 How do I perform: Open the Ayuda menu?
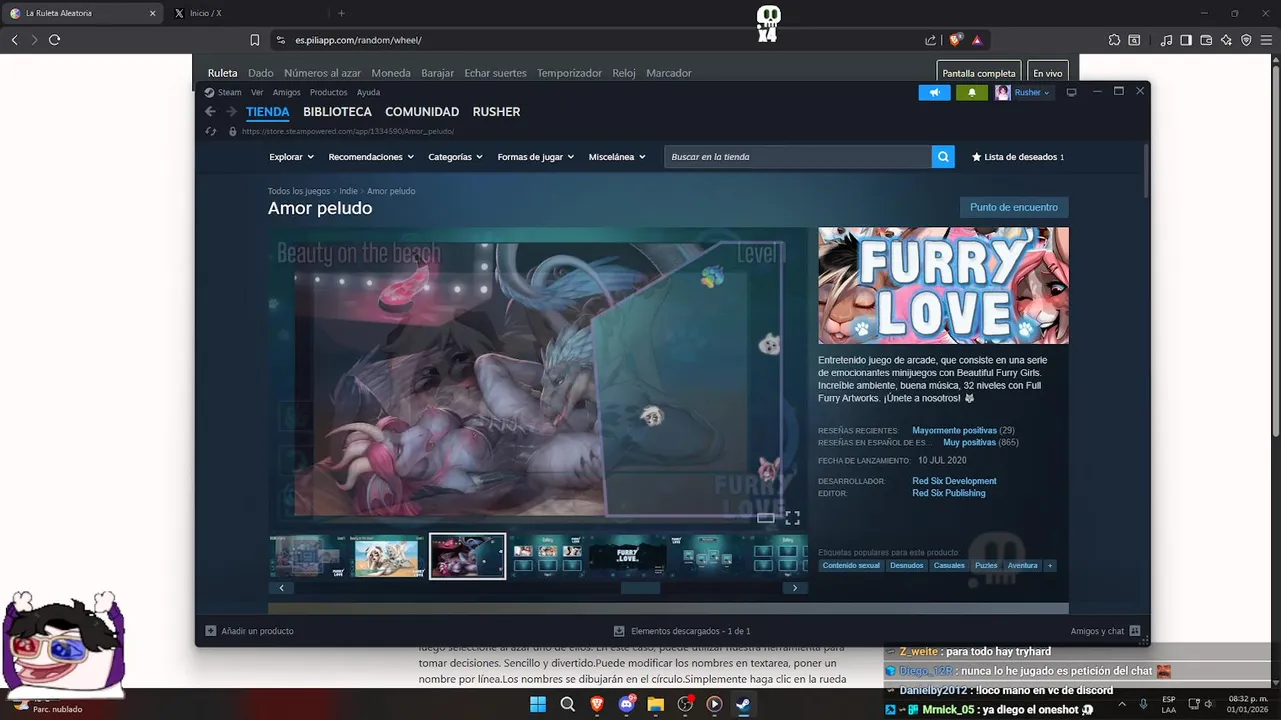(368, 92)
